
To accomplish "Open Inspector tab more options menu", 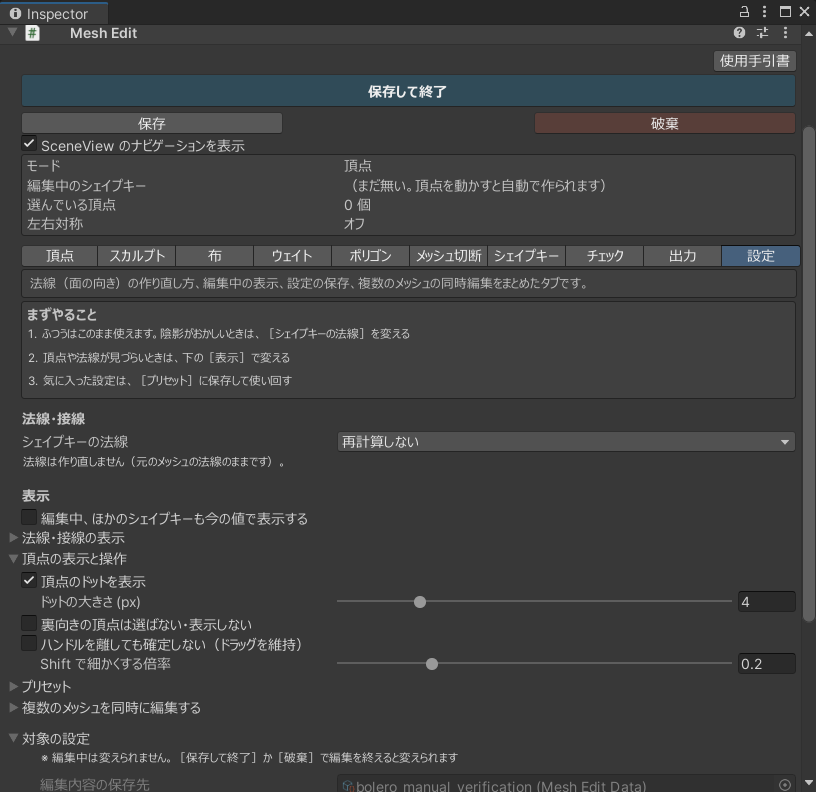I will [764, 11].
